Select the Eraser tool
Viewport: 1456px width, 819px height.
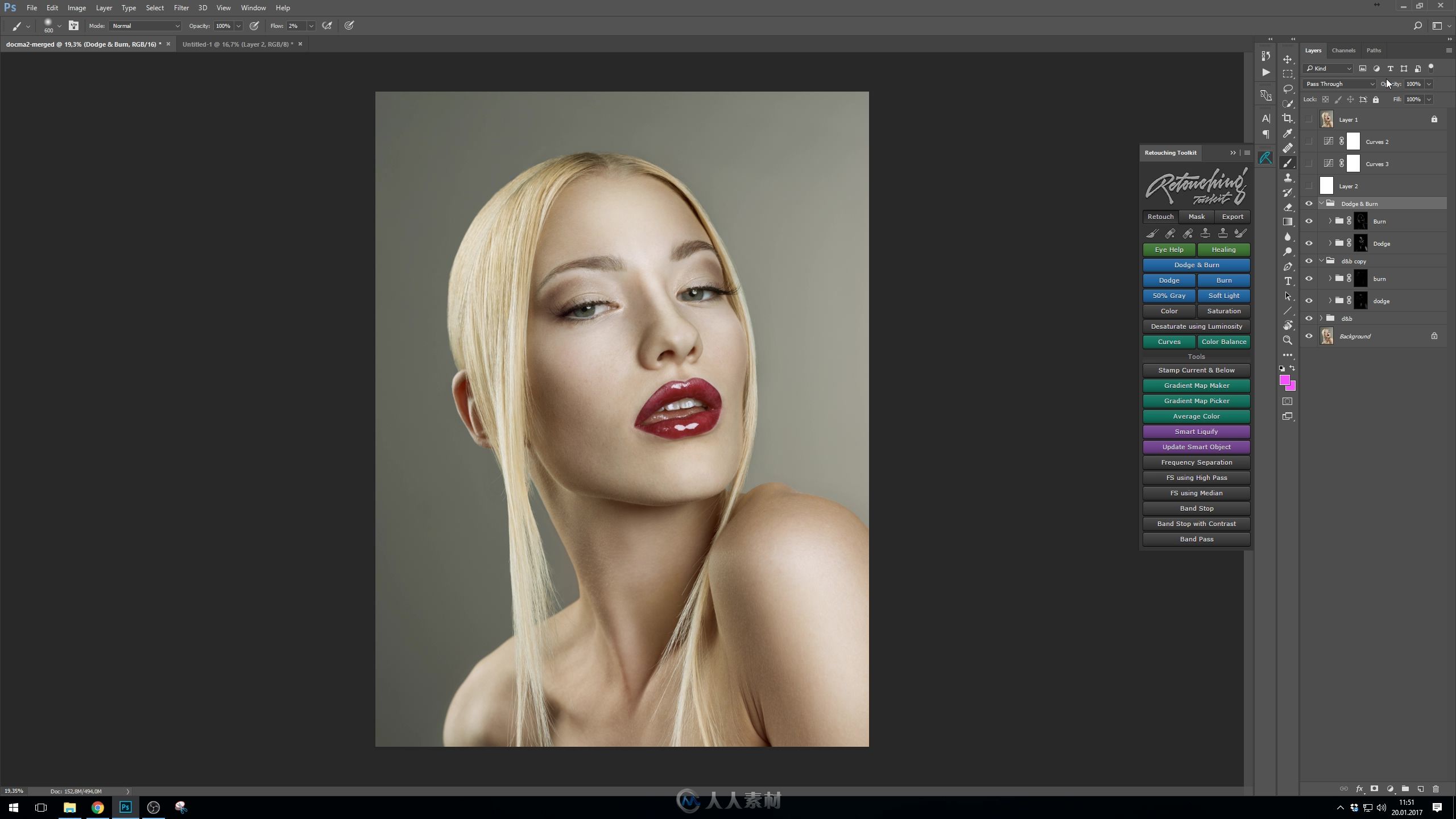click(1288, 207)
